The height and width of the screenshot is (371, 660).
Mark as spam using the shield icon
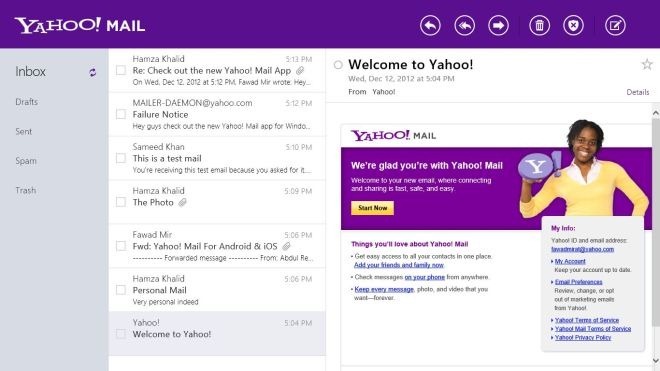[573, 26]
